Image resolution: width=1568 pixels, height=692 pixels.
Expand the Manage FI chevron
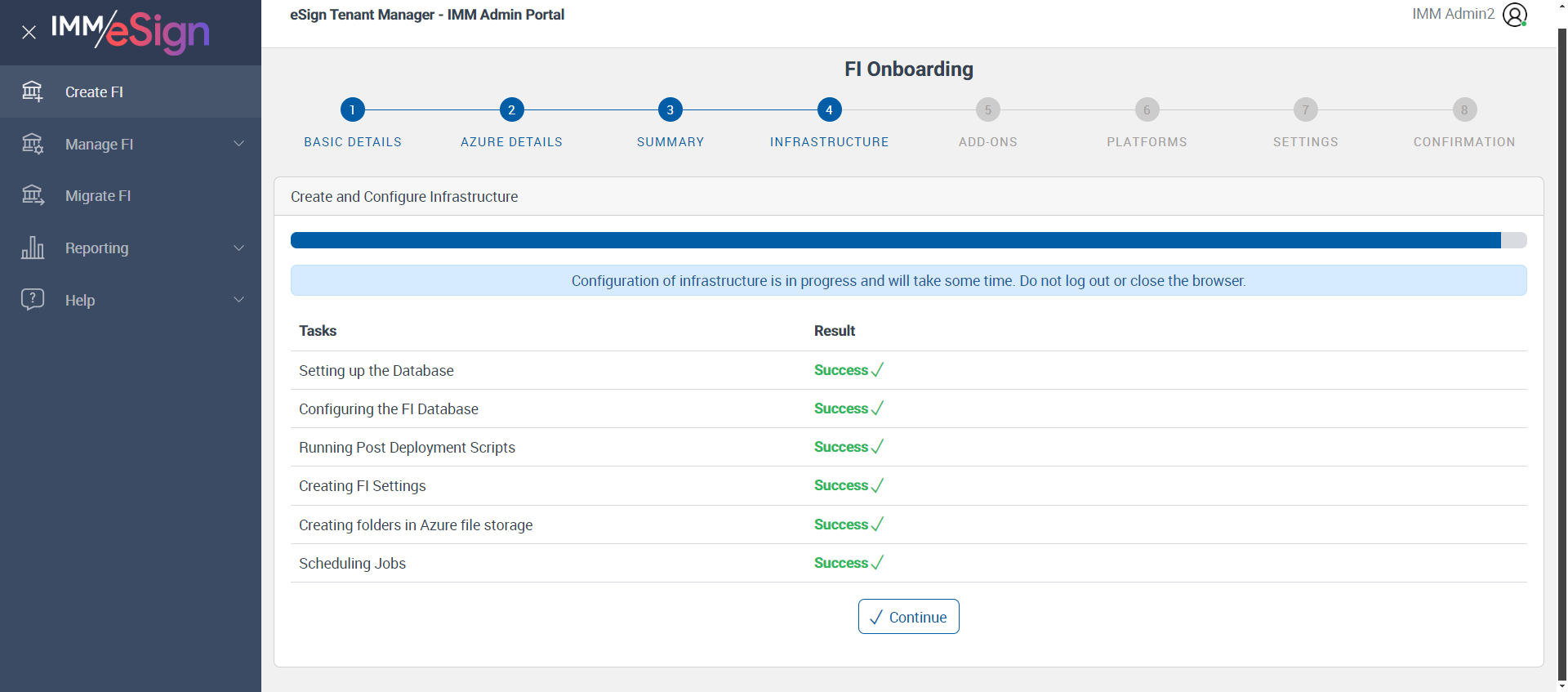tap(239, 144)
